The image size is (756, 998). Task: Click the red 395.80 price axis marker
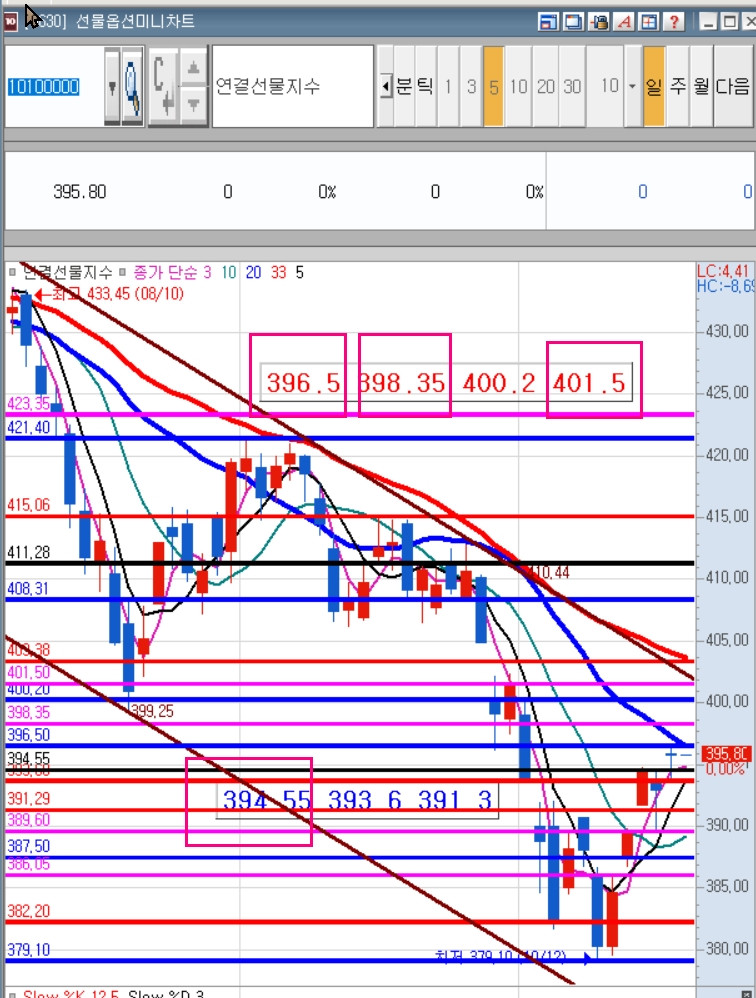pyautogui.click(x=726, y=754)
